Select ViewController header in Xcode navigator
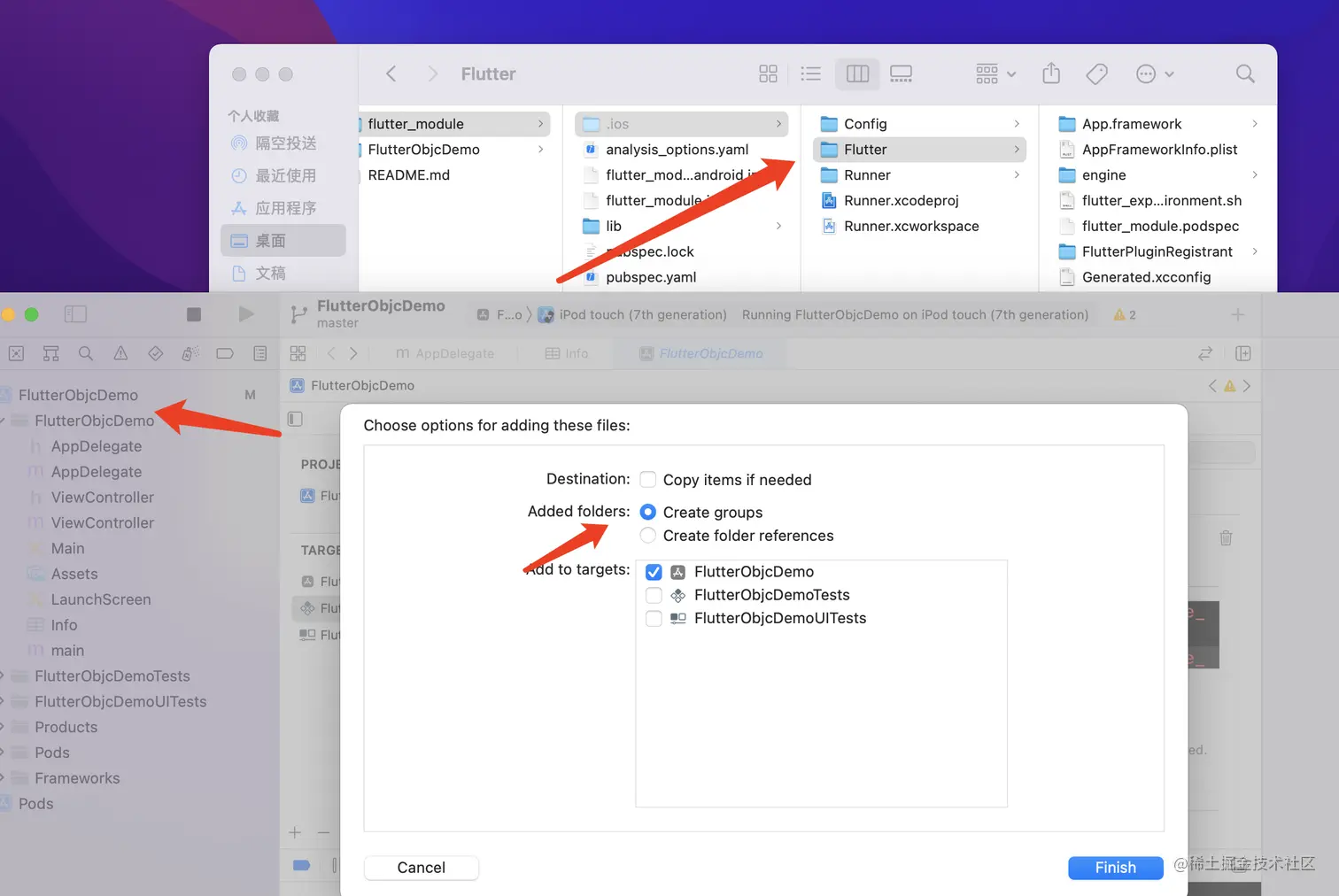This screenshot has width=1339, height=896. 91,498
